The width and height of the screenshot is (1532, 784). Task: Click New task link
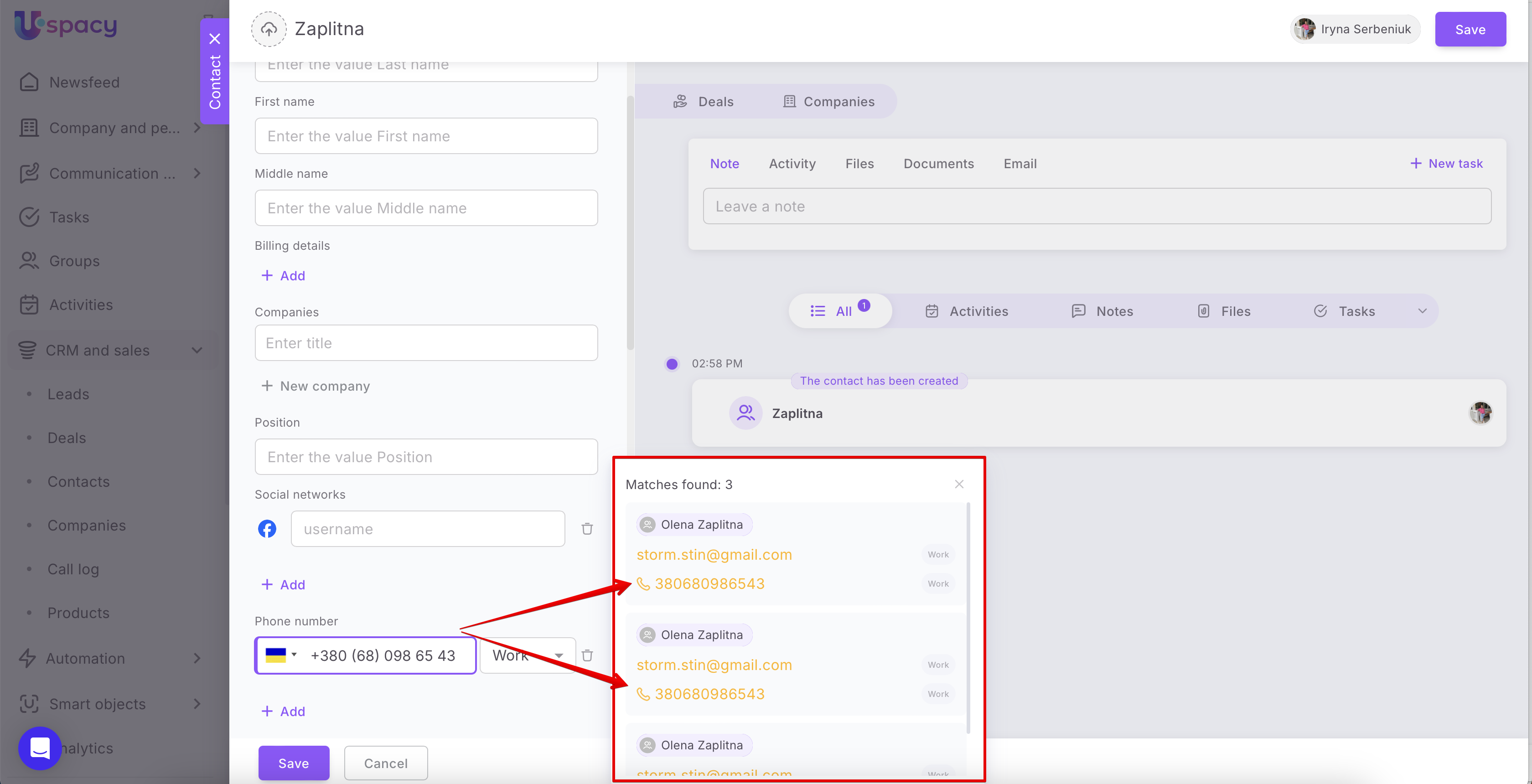click(x=1446, y=164)
